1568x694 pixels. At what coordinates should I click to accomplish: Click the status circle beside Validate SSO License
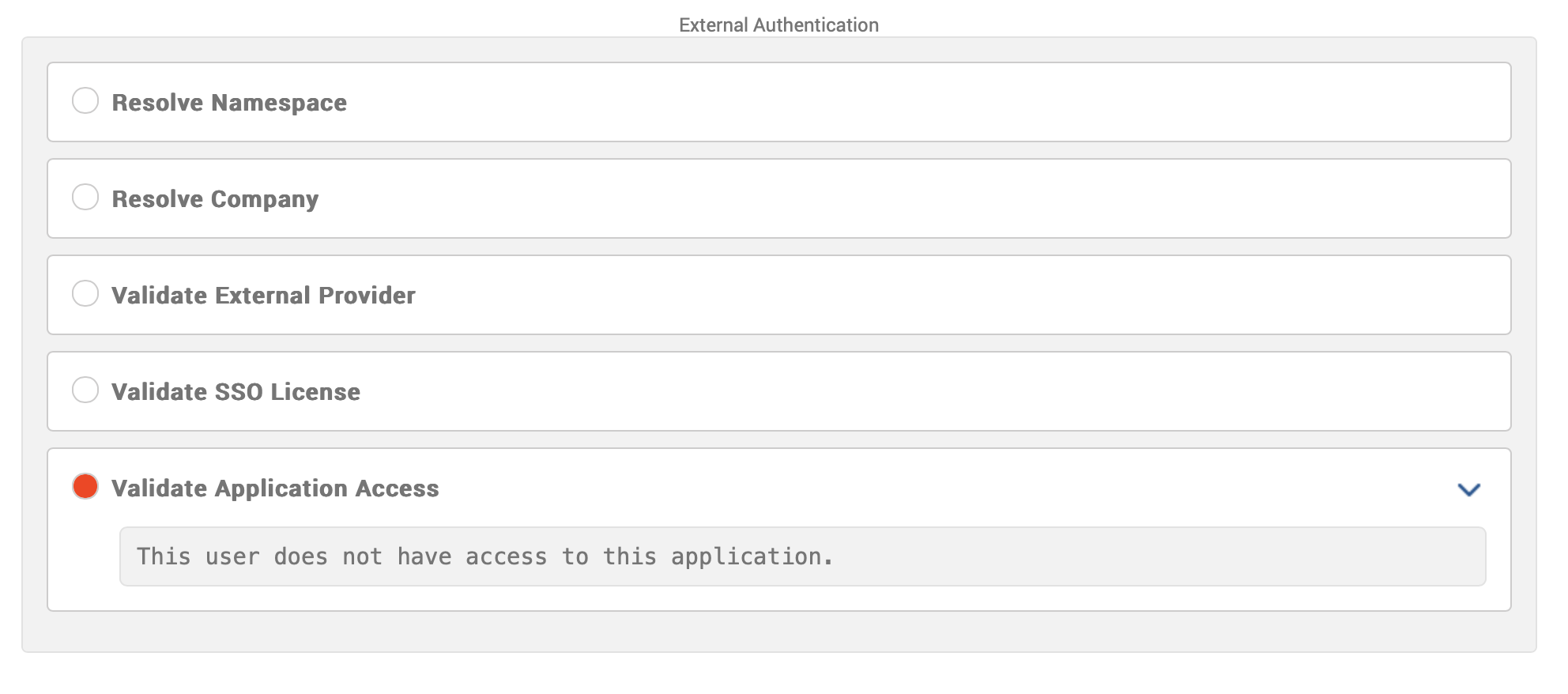(x=85, y=390)
